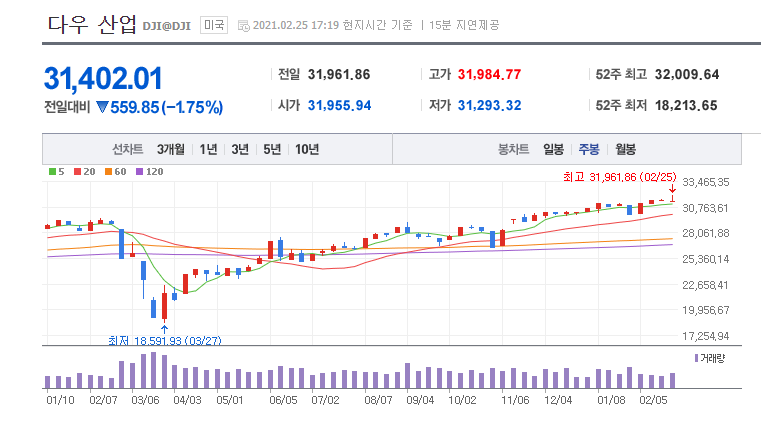
Task: Click the 봉차트 section label
Action: pos(513,149)
